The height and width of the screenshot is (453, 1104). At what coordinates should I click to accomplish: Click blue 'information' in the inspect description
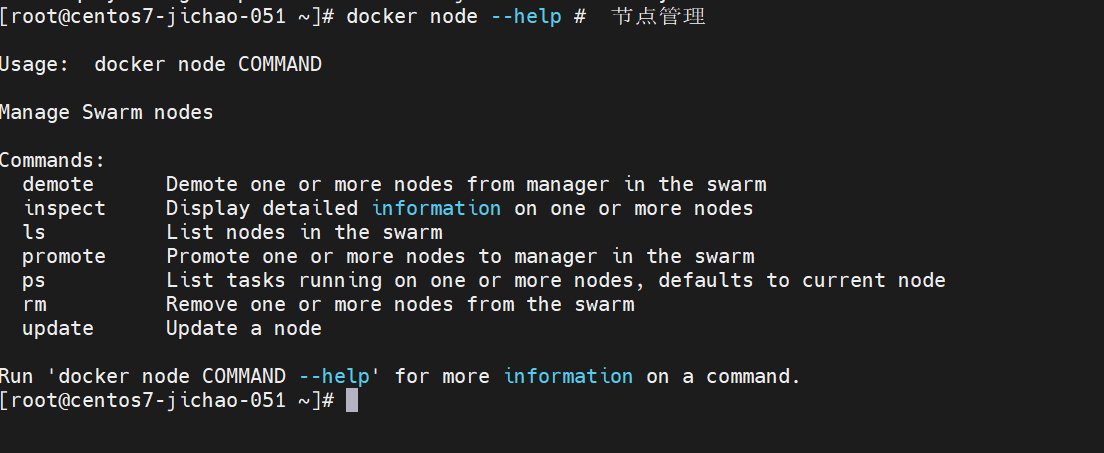click(x=437, y=209)
